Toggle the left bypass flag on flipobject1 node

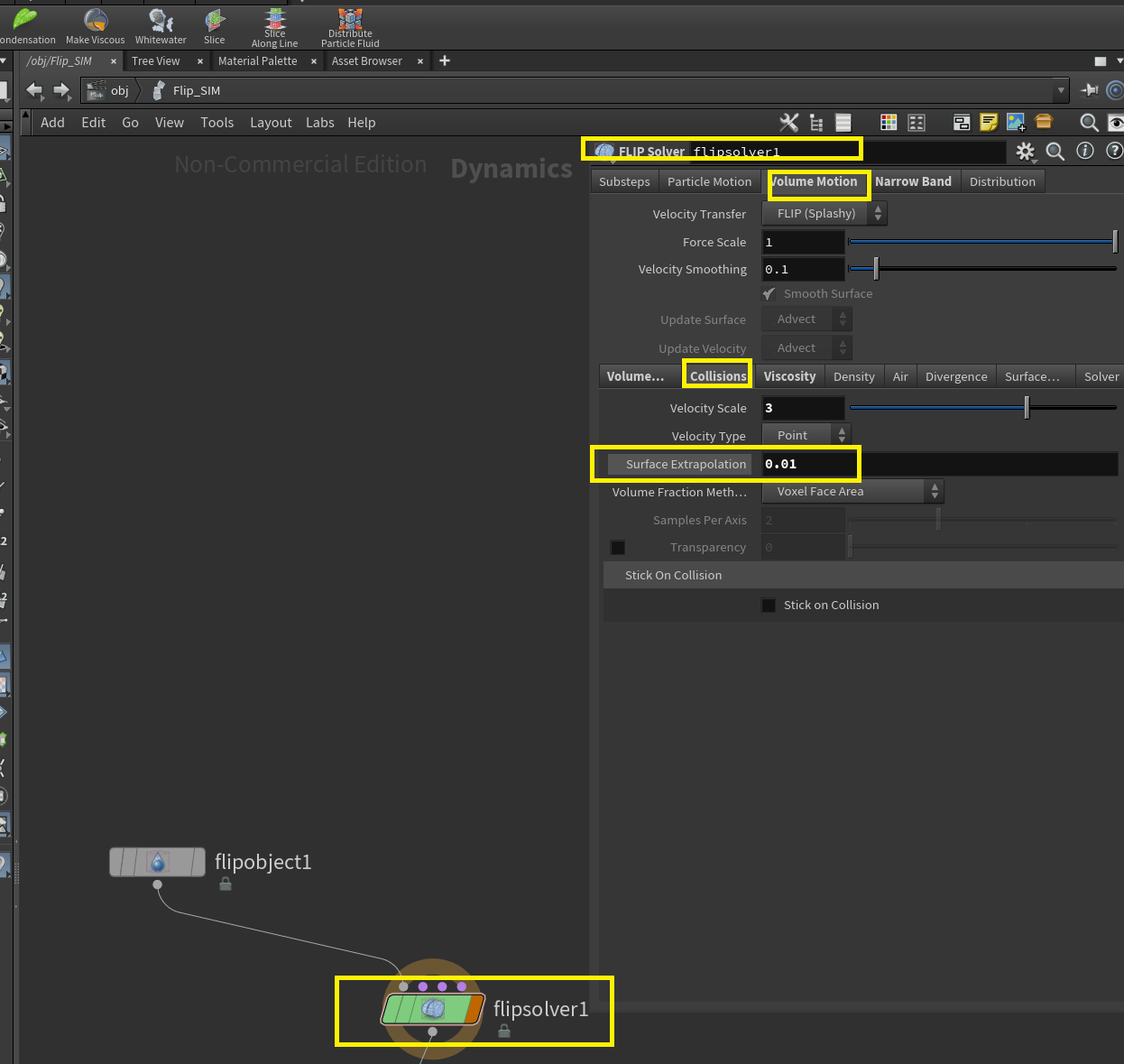coord(118,862)
